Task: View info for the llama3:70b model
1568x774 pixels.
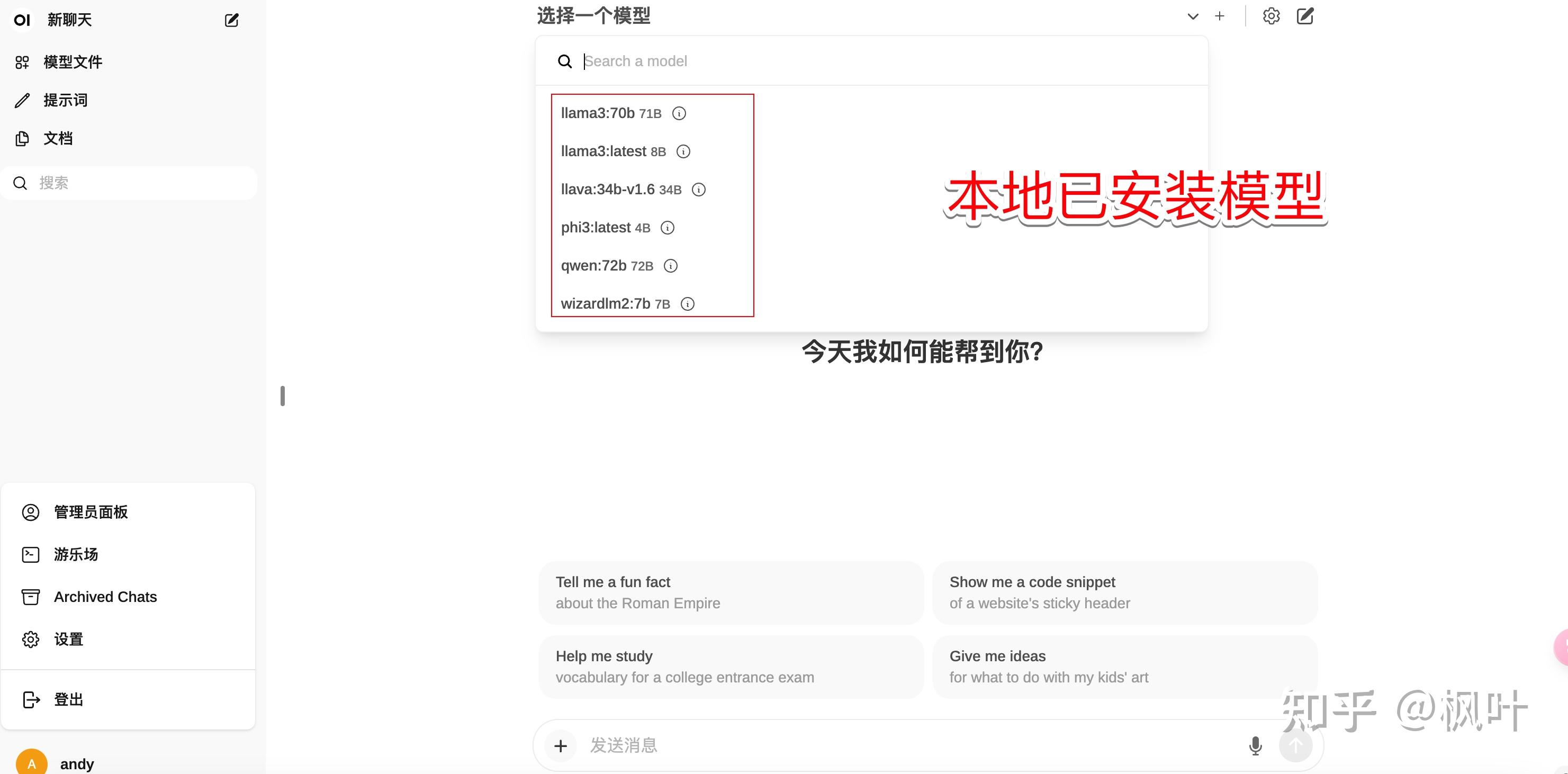Action: (x=678, y=113)
